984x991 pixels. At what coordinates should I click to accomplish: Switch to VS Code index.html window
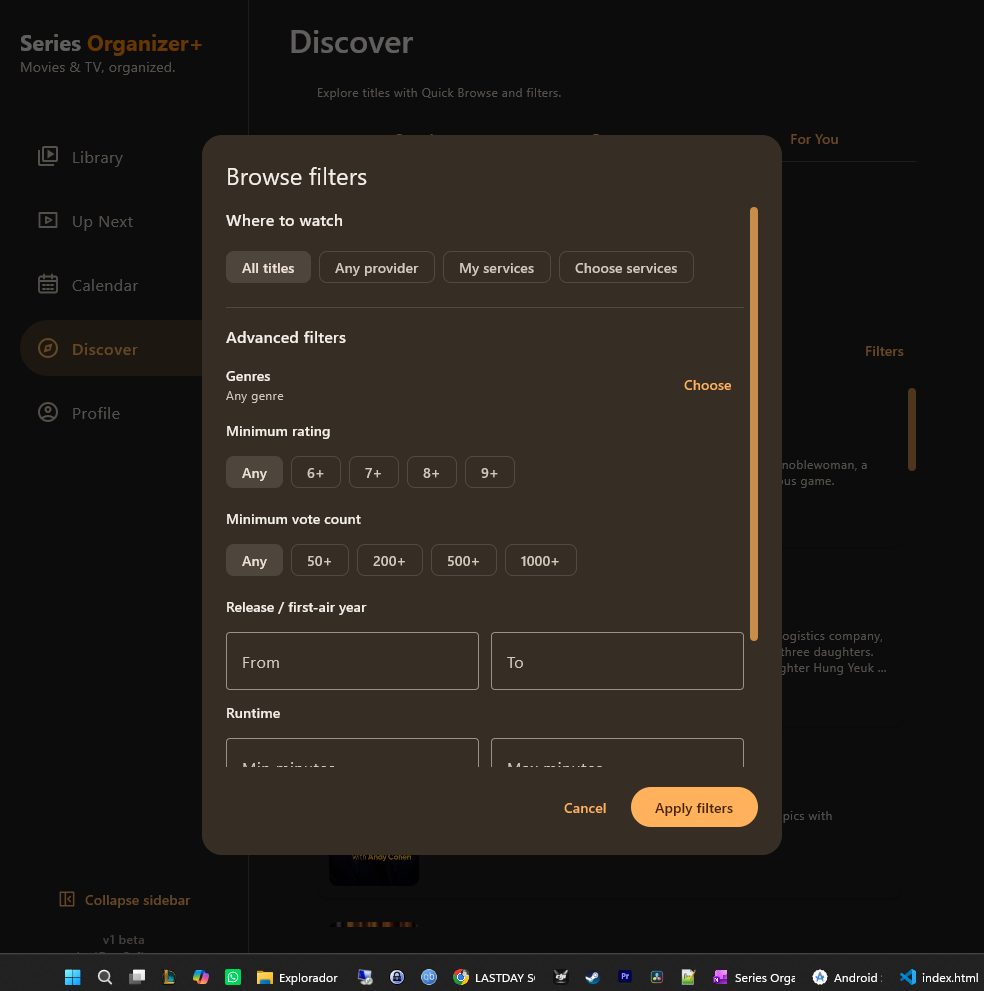coord(939,977)
